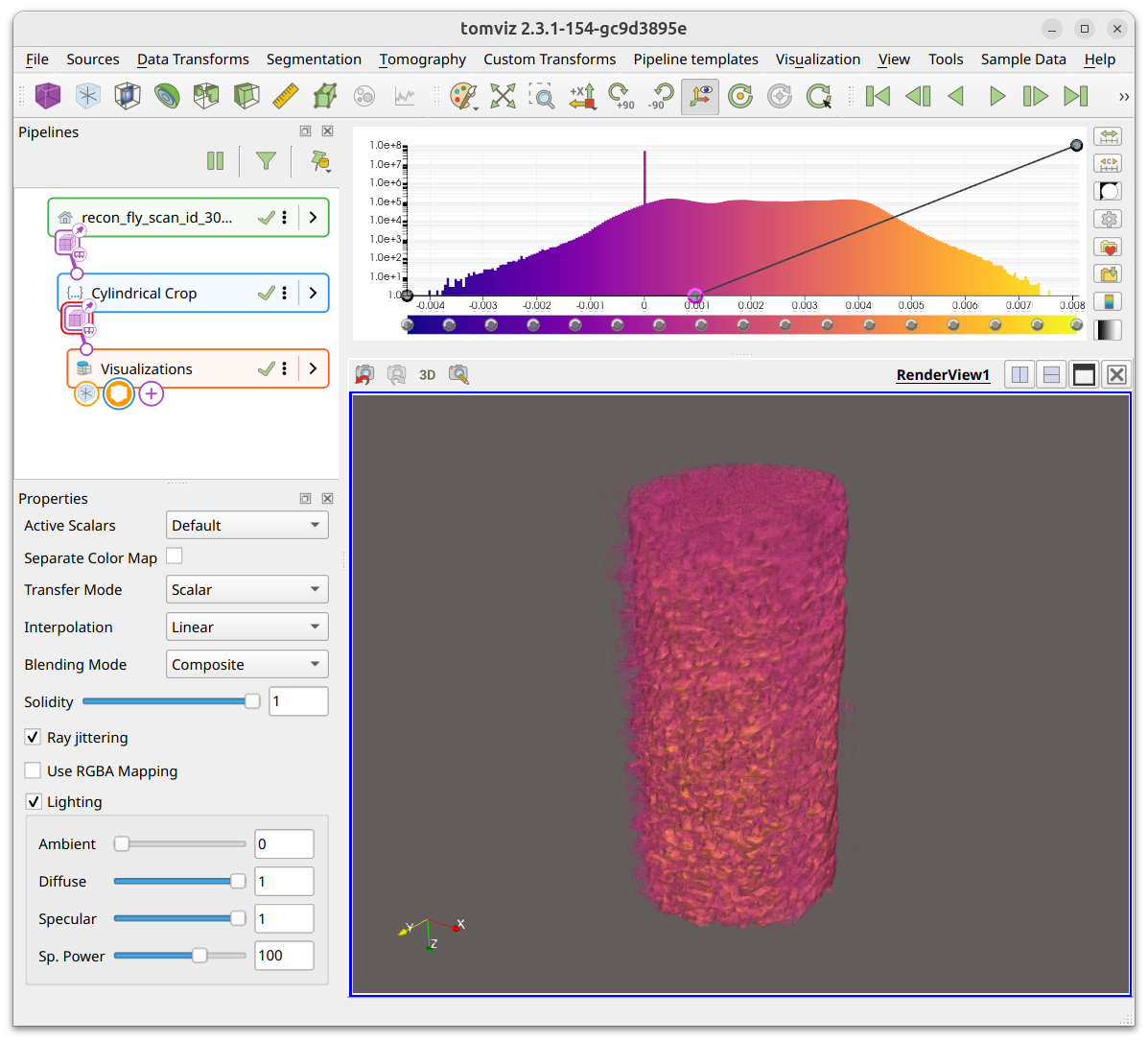Toggle Separate Color Map checkbox
Image resolution: width=1148 pixels, height=1042 pixels.
coord(175,557)
